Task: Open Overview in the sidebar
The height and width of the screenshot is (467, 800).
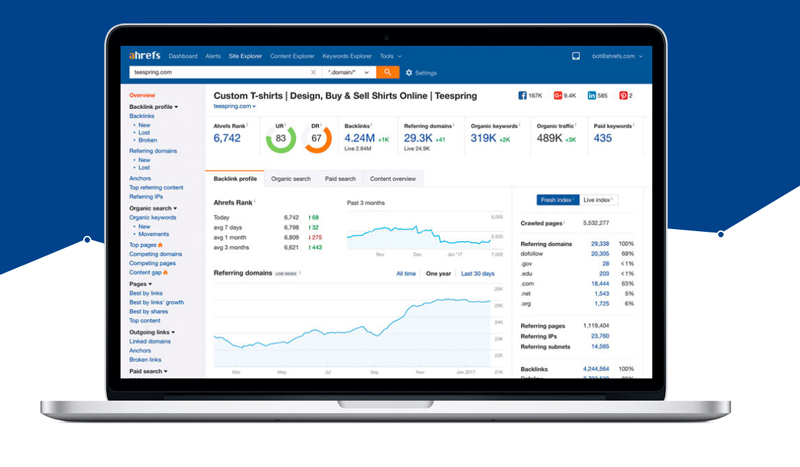Action: 142,95
